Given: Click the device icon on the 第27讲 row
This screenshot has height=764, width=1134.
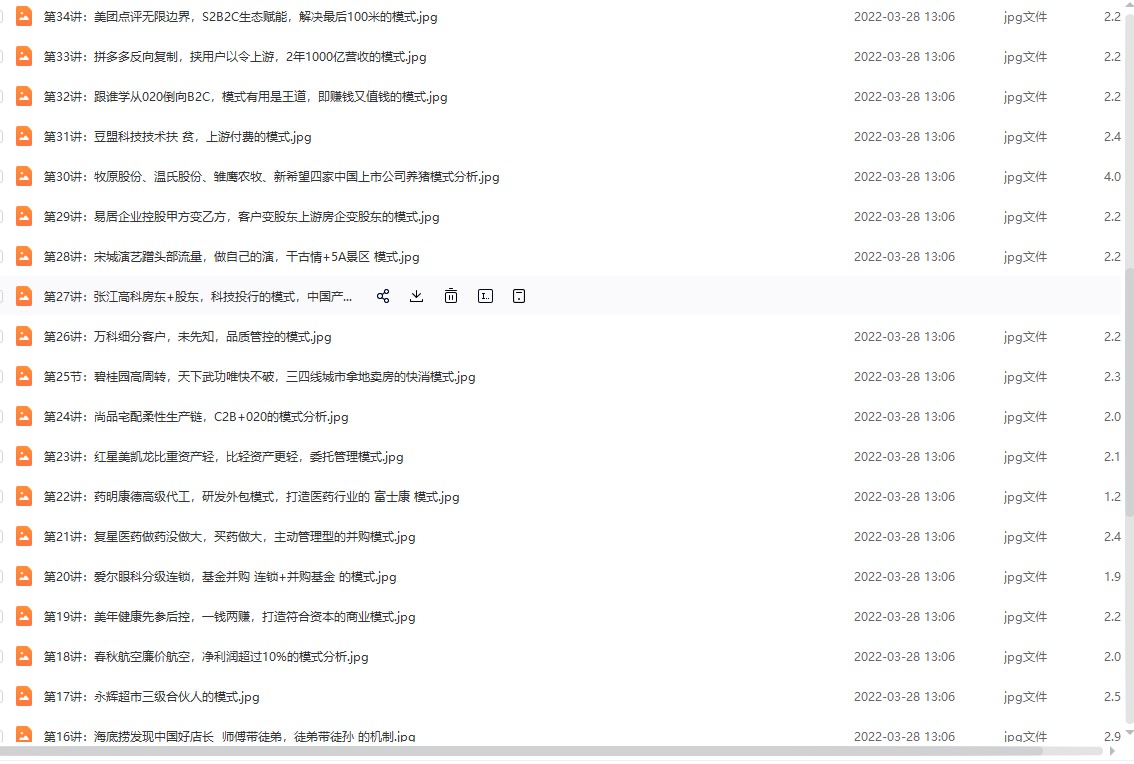Looking at the screenshot, I should pos(519,296).
